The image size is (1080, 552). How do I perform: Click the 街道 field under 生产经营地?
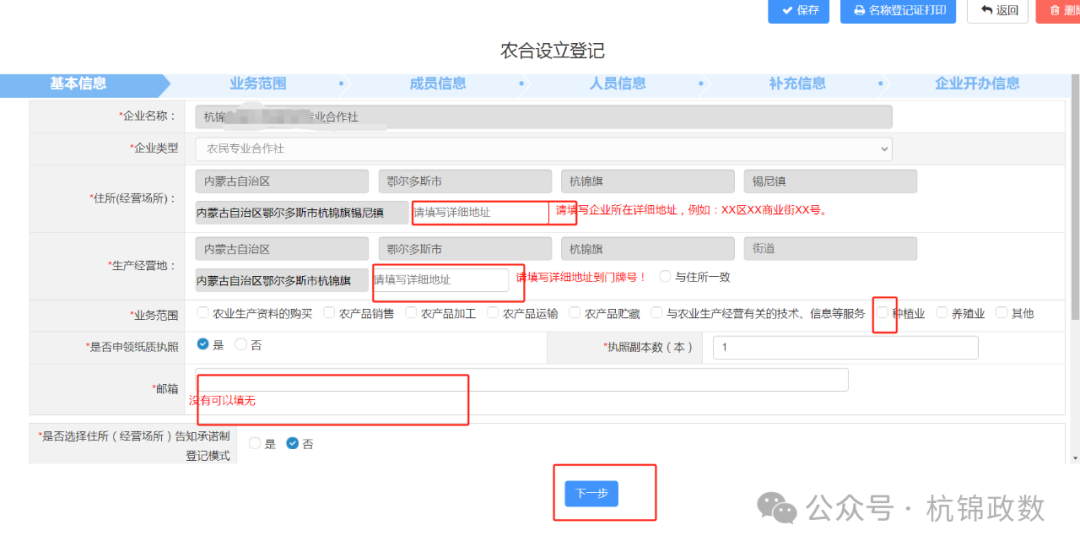[x=830, y=249]
